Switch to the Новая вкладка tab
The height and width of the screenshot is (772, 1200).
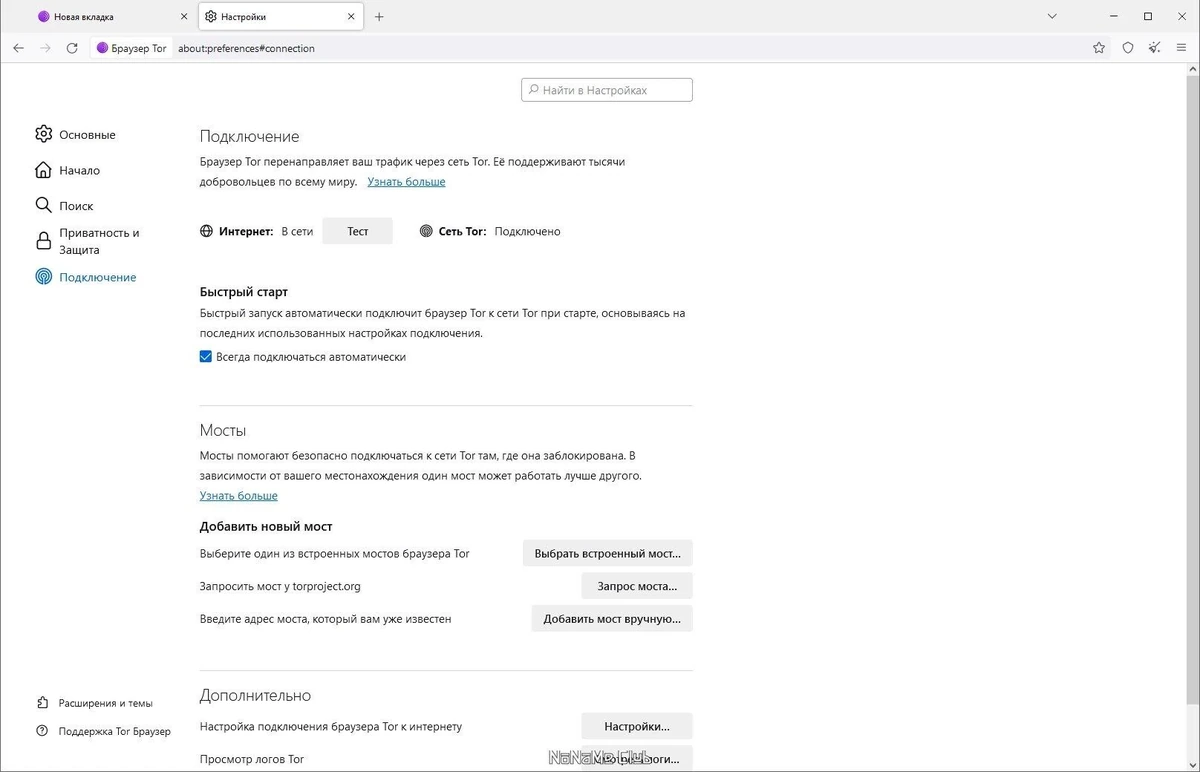(x=112, y=17)
